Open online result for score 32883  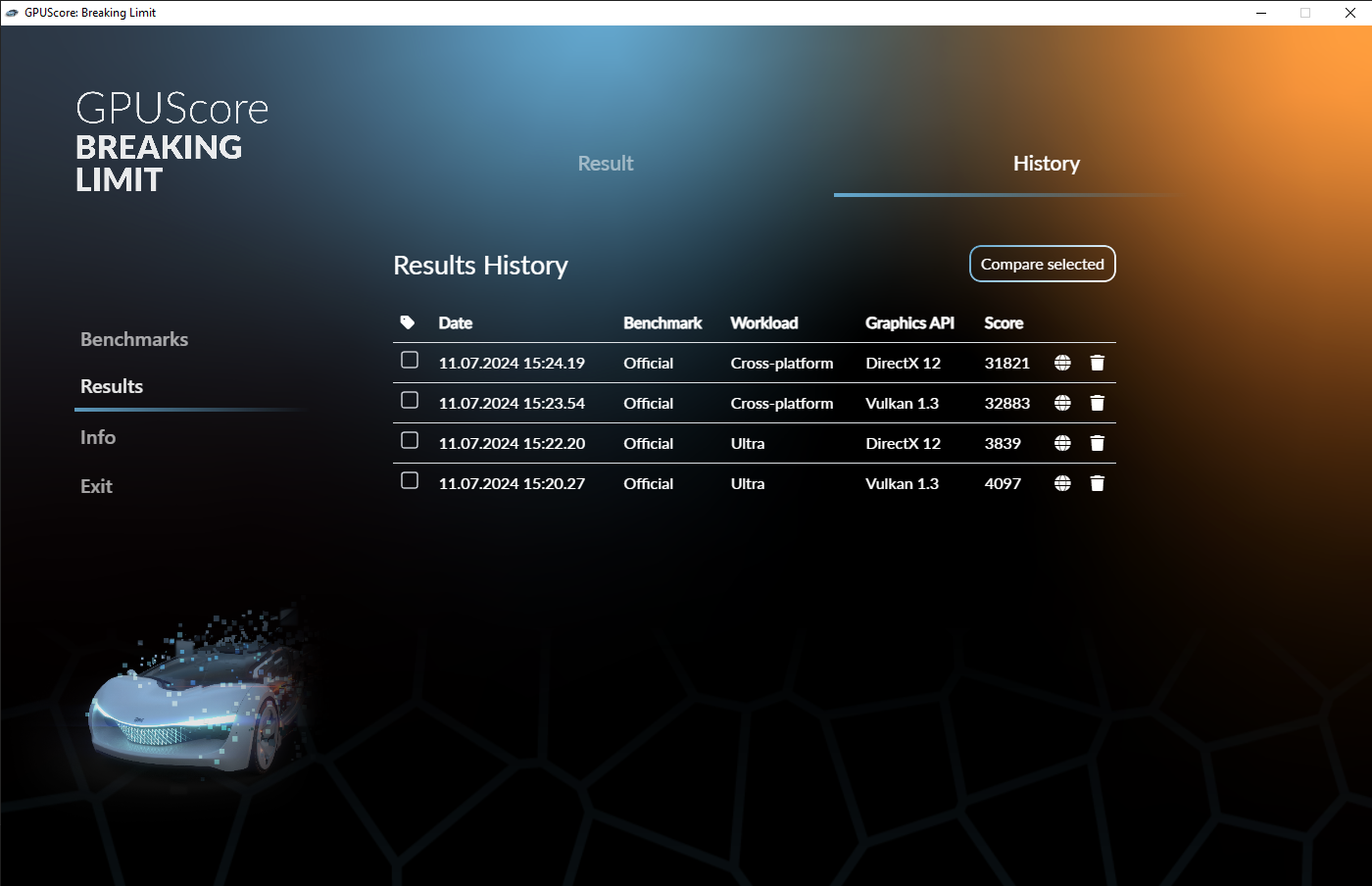click(1062, 403)
